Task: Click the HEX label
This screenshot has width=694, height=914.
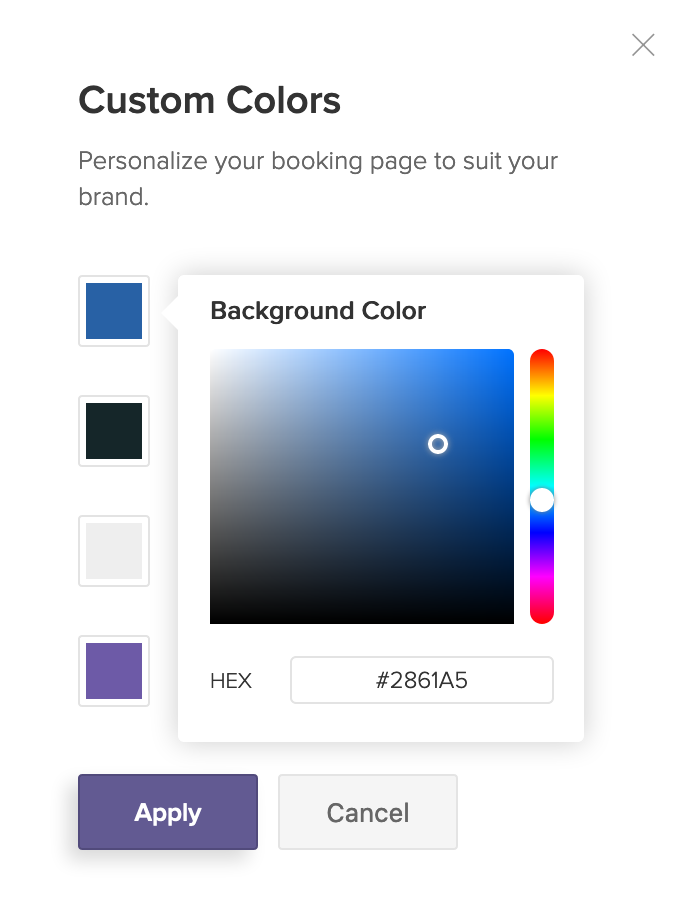Action: pos(231,681)
